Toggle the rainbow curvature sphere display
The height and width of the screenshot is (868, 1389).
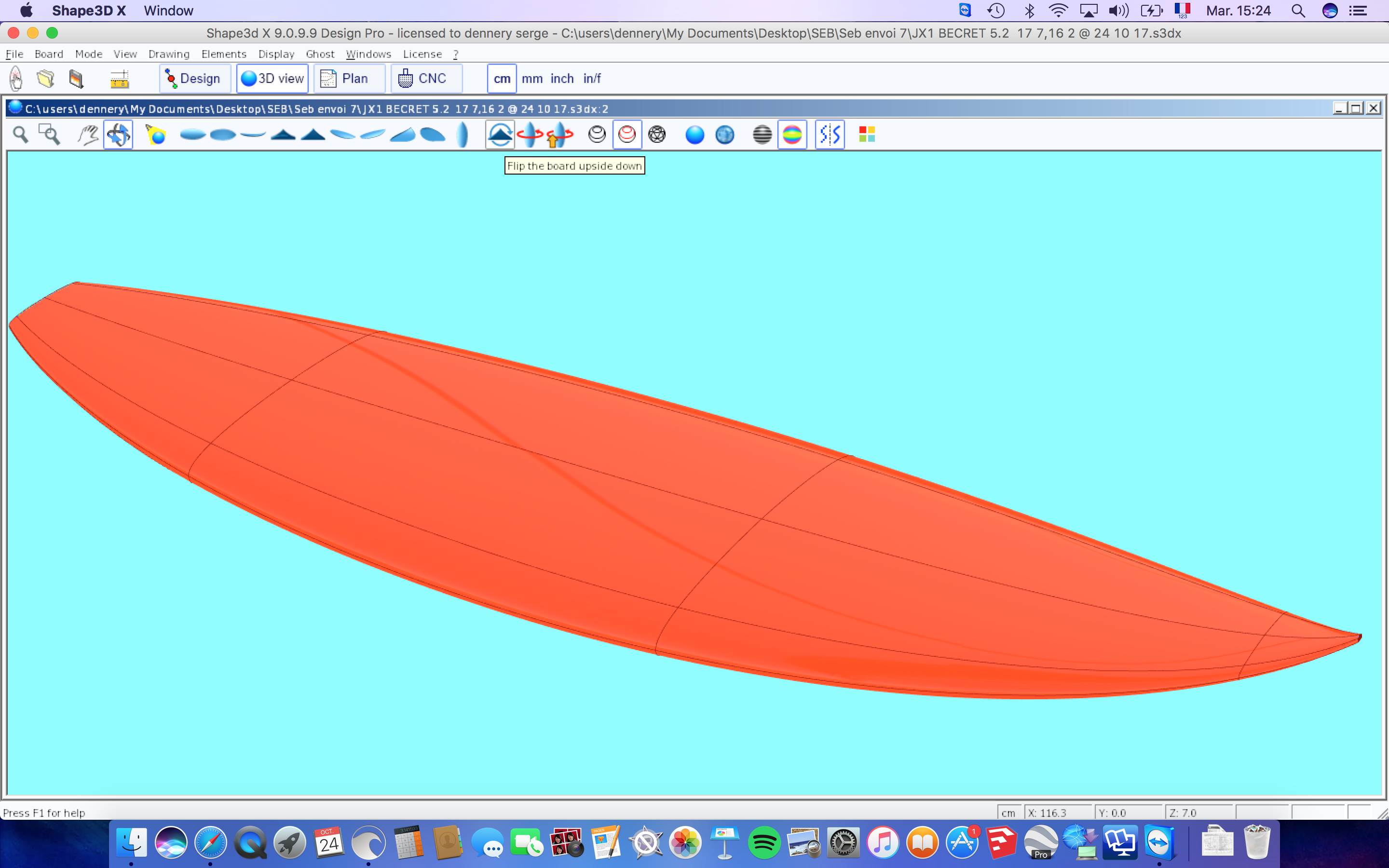[792, 135]
